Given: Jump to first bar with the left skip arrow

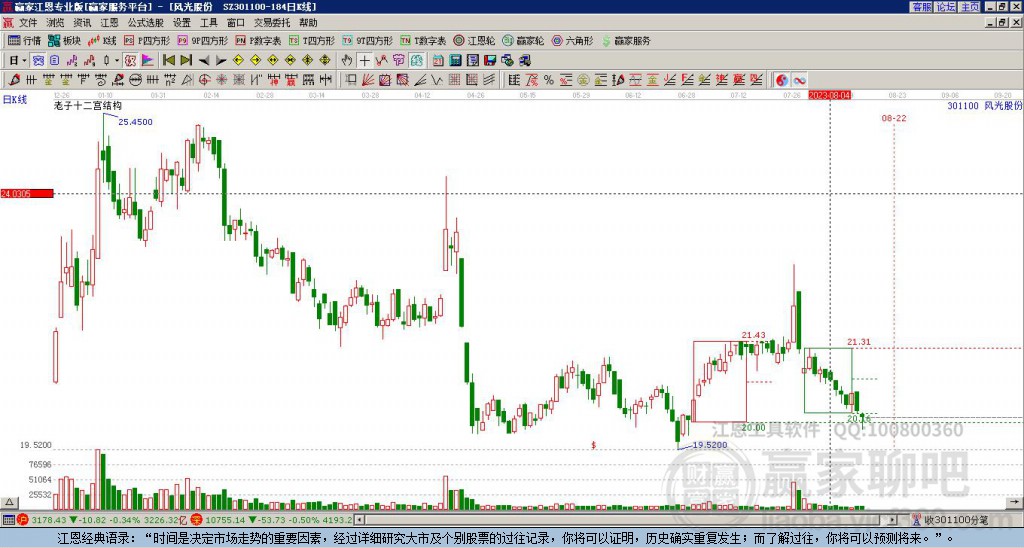Looking at the screenshot, I should click(168, 61).
